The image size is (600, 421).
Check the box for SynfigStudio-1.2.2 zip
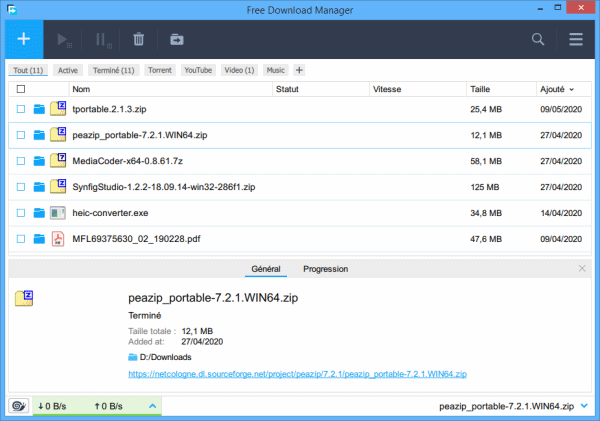coord(21,187)
